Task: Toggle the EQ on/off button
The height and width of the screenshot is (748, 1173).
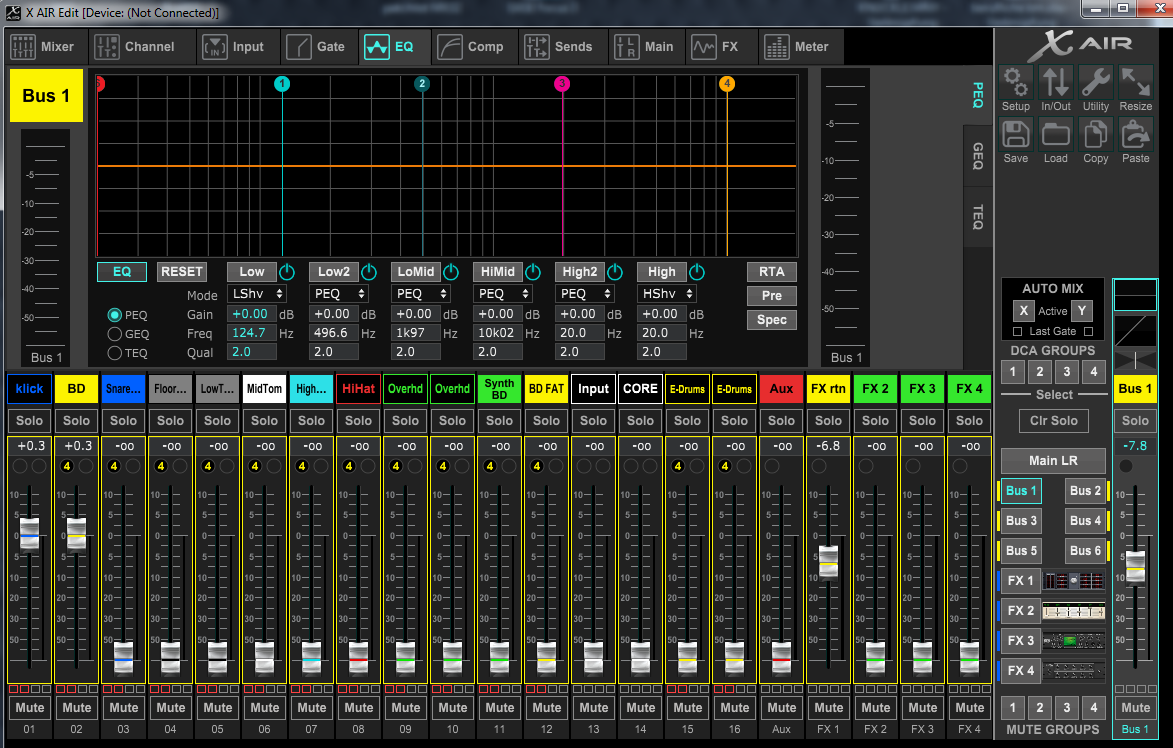Action: tap(121, 272)
